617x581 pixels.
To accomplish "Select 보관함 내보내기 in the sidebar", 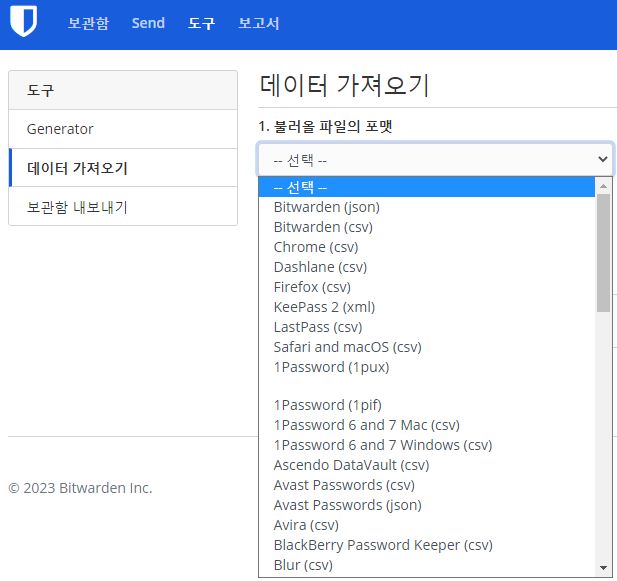I will 123,207.
